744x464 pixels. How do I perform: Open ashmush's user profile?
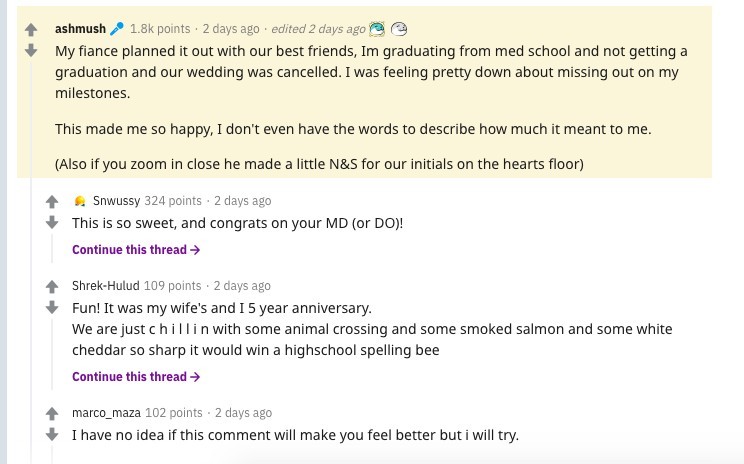click(x=81, y=29)
